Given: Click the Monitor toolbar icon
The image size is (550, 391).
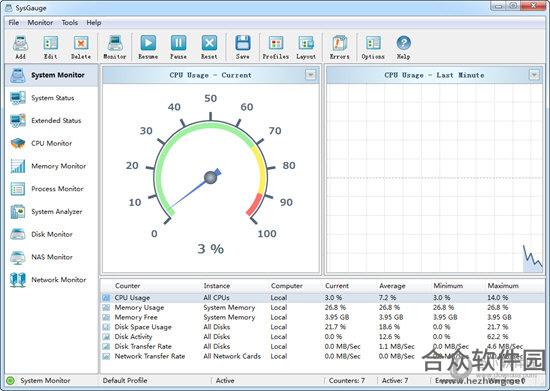Looking at the screenshot, I should [115, 47].
